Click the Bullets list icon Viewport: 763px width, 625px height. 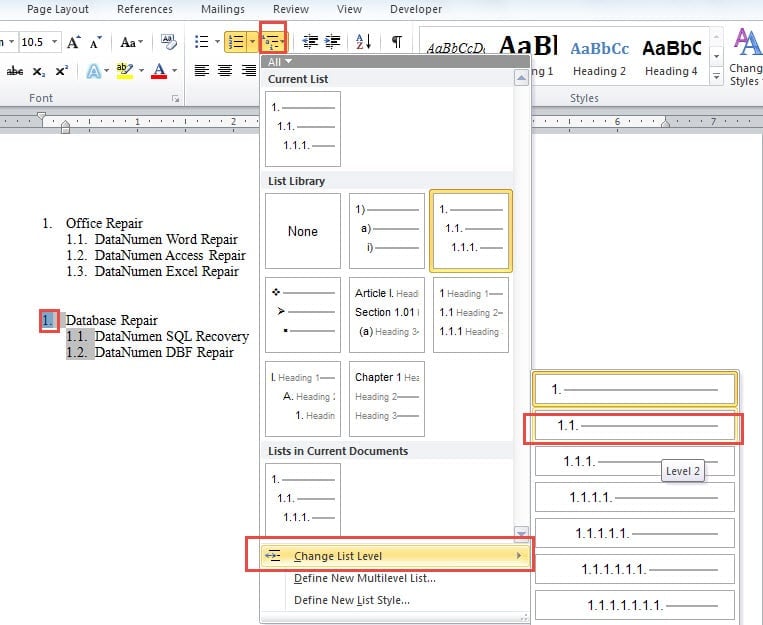point(201,42)
